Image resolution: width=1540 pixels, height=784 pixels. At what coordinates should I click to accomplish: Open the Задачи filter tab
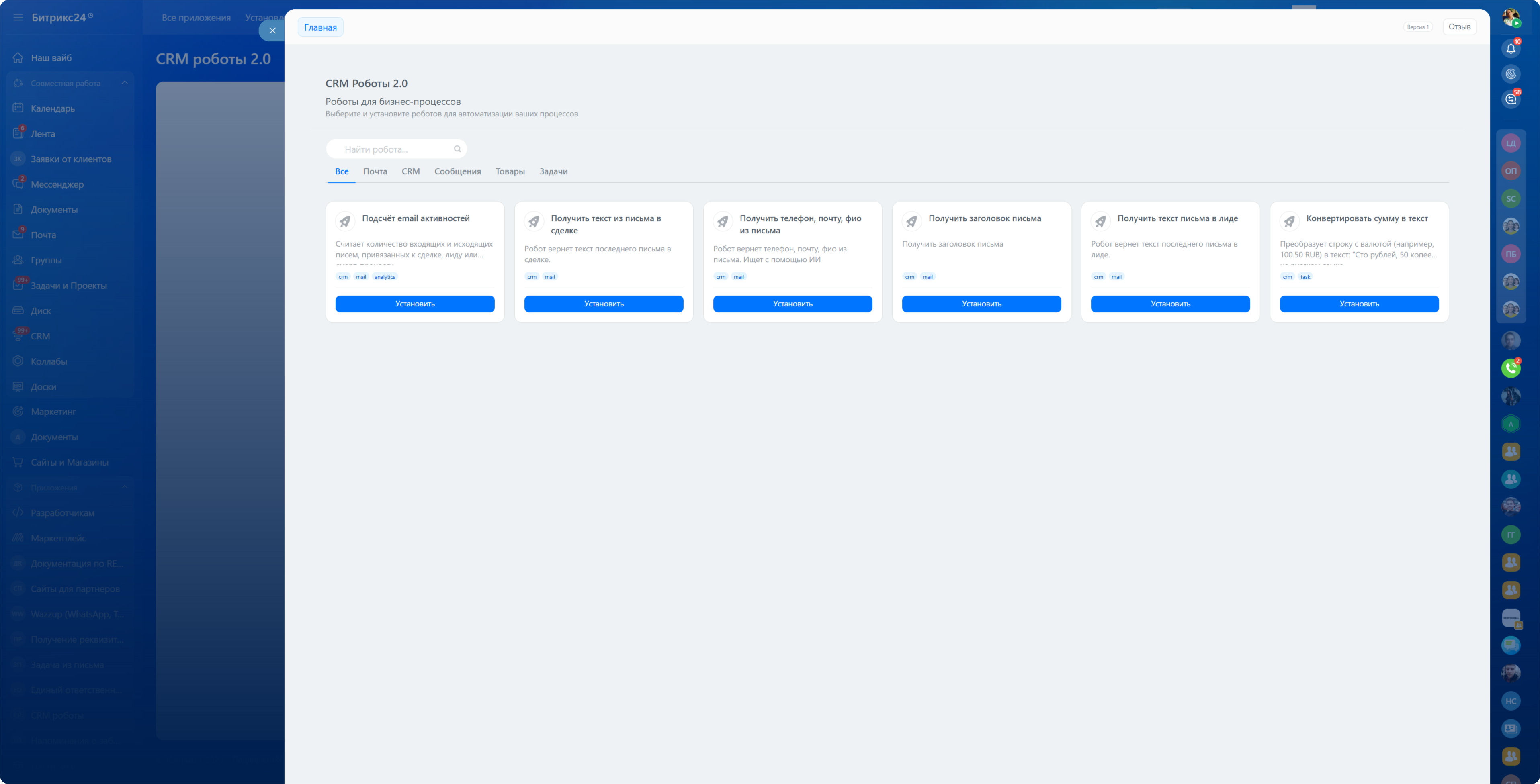pos(553,171)
